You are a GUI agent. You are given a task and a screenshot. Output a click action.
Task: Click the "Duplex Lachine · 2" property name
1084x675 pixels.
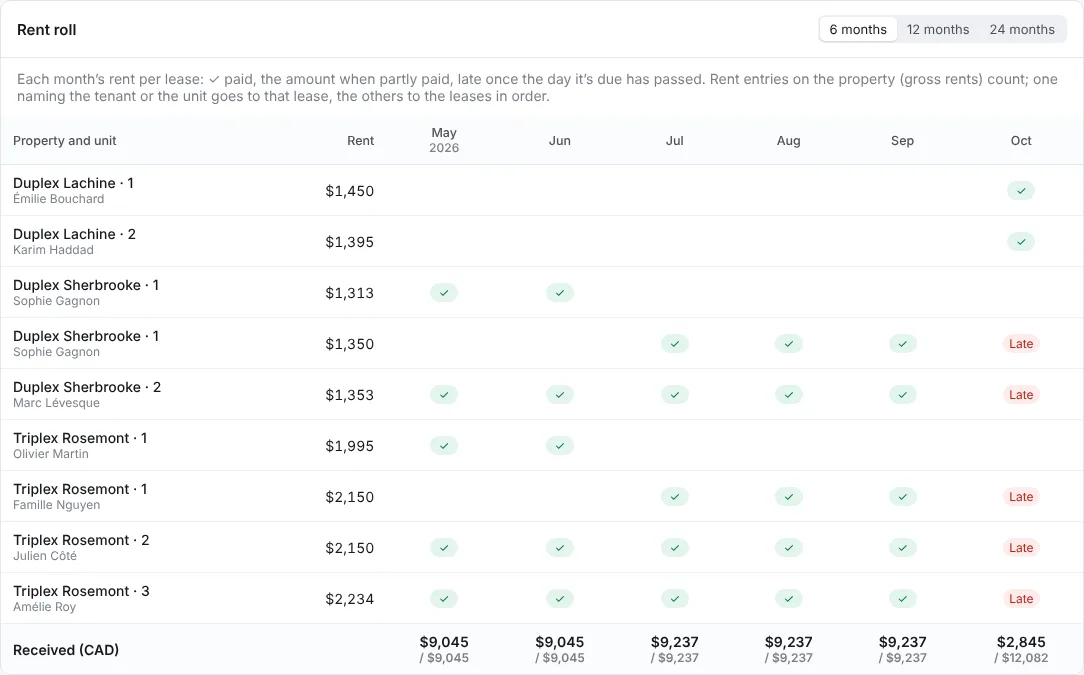75,234
